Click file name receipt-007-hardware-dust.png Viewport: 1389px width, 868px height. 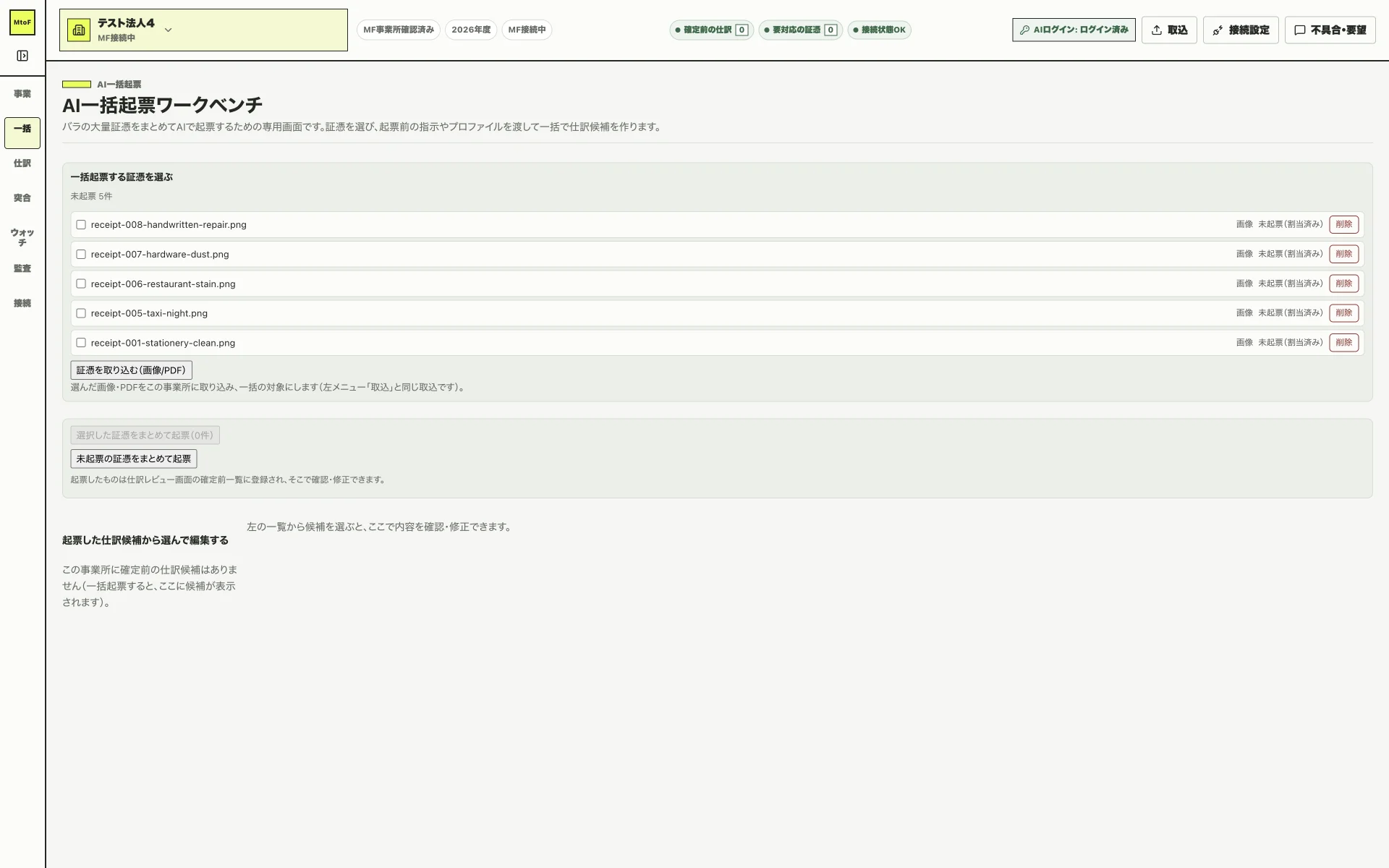point(160,255)
